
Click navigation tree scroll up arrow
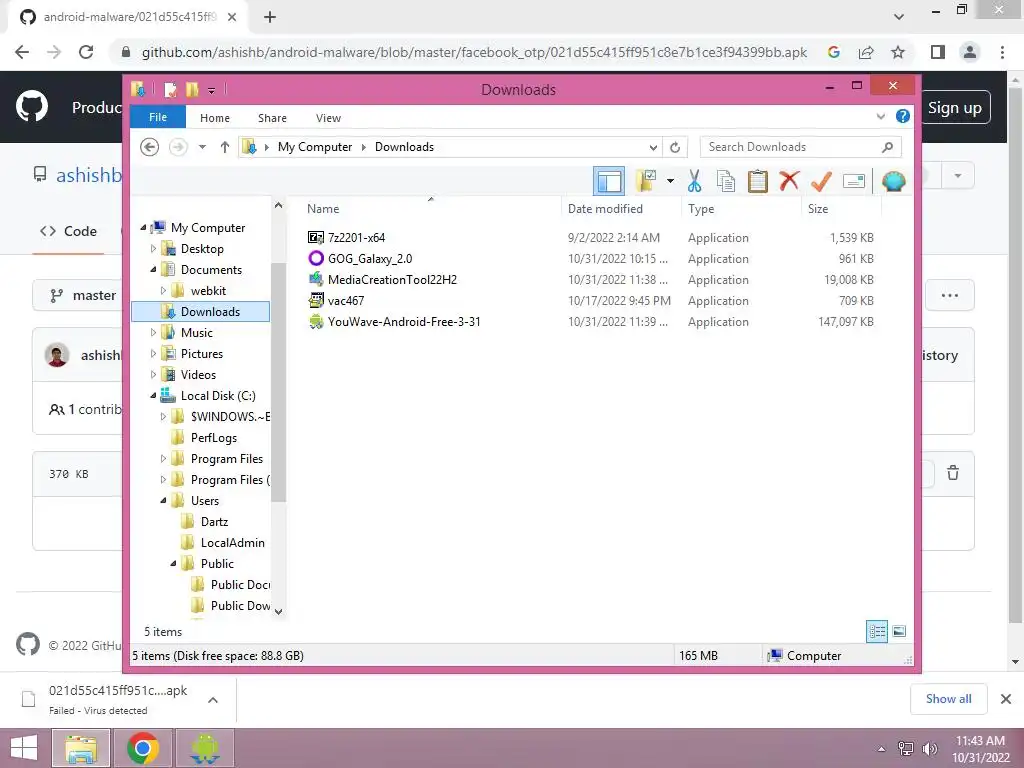pos(278,205)
